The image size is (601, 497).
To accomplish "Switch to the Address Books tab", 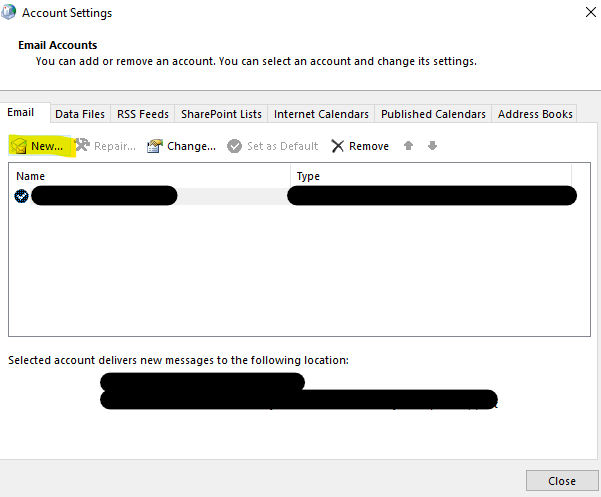I will pyautogui.click(x=535, y=114).
